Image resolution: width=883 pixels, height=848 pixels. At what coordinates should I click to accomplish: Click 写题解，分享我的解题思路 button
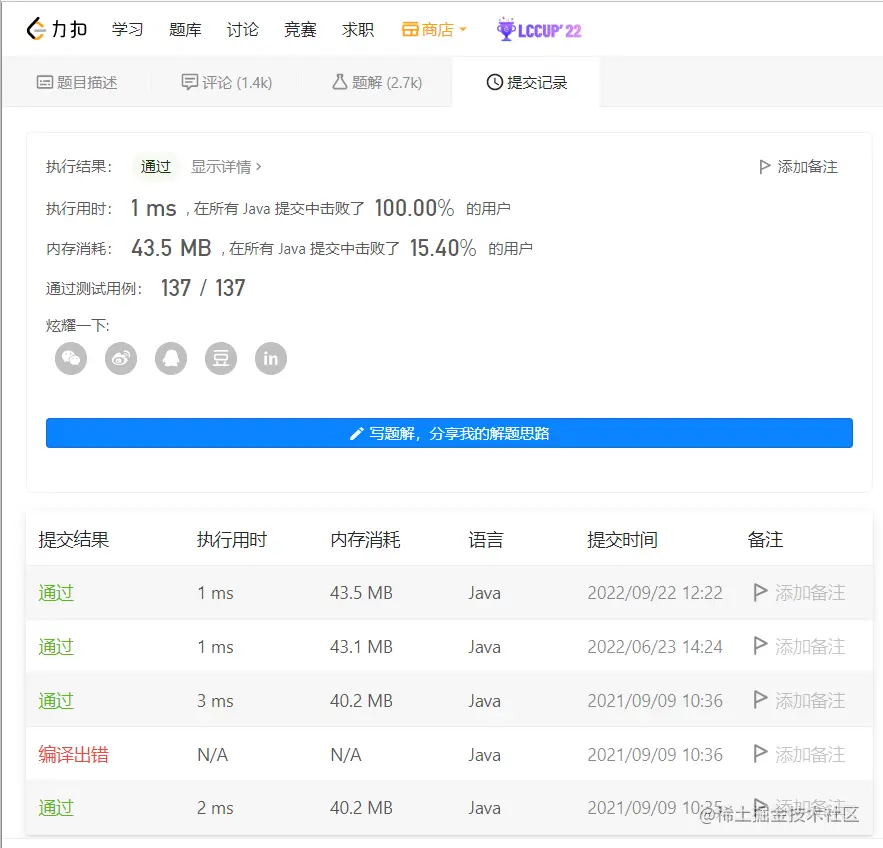(x=449, y=433)
